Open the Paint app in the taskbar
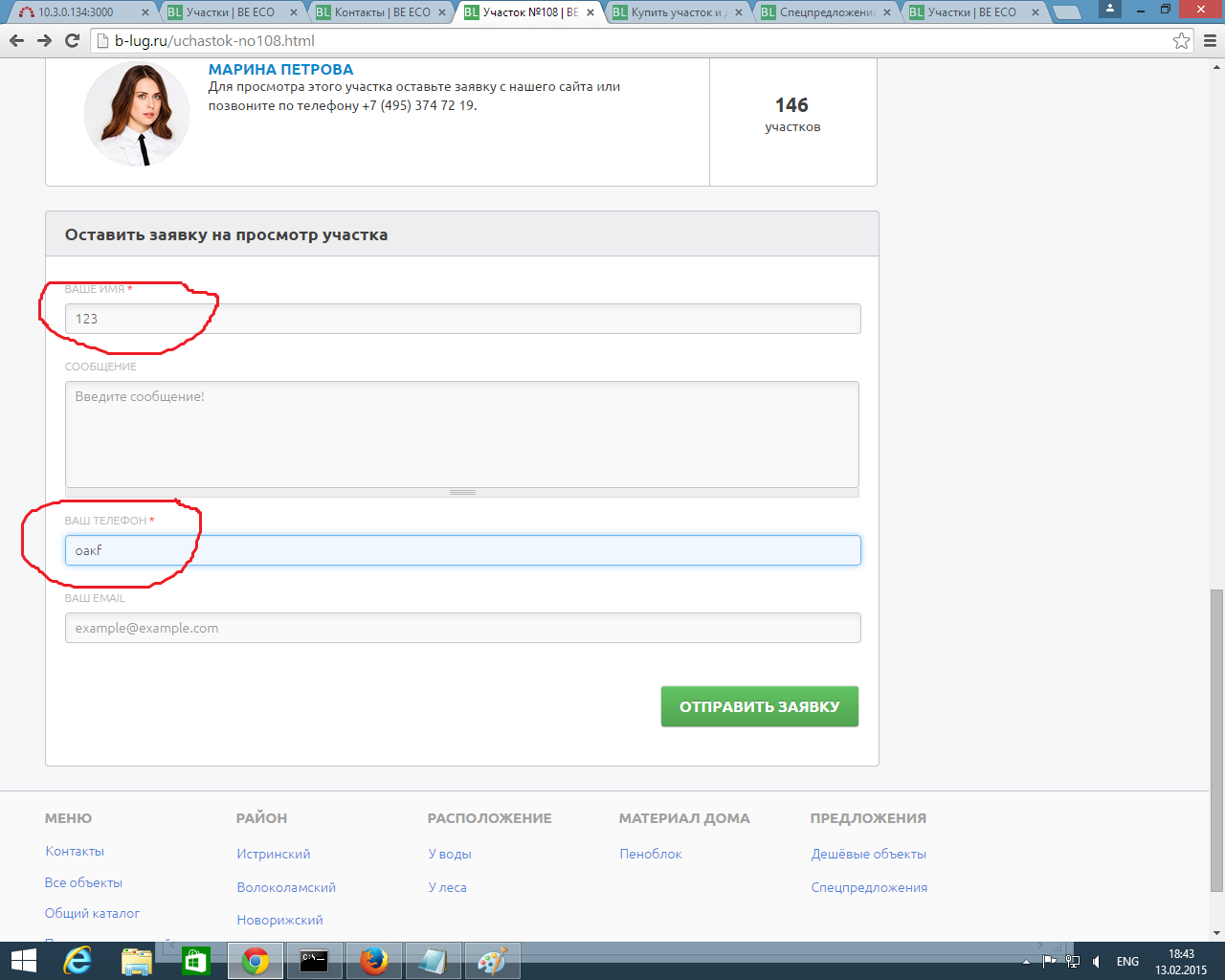Screen dimensions: 1225x980 coord(492,960)
